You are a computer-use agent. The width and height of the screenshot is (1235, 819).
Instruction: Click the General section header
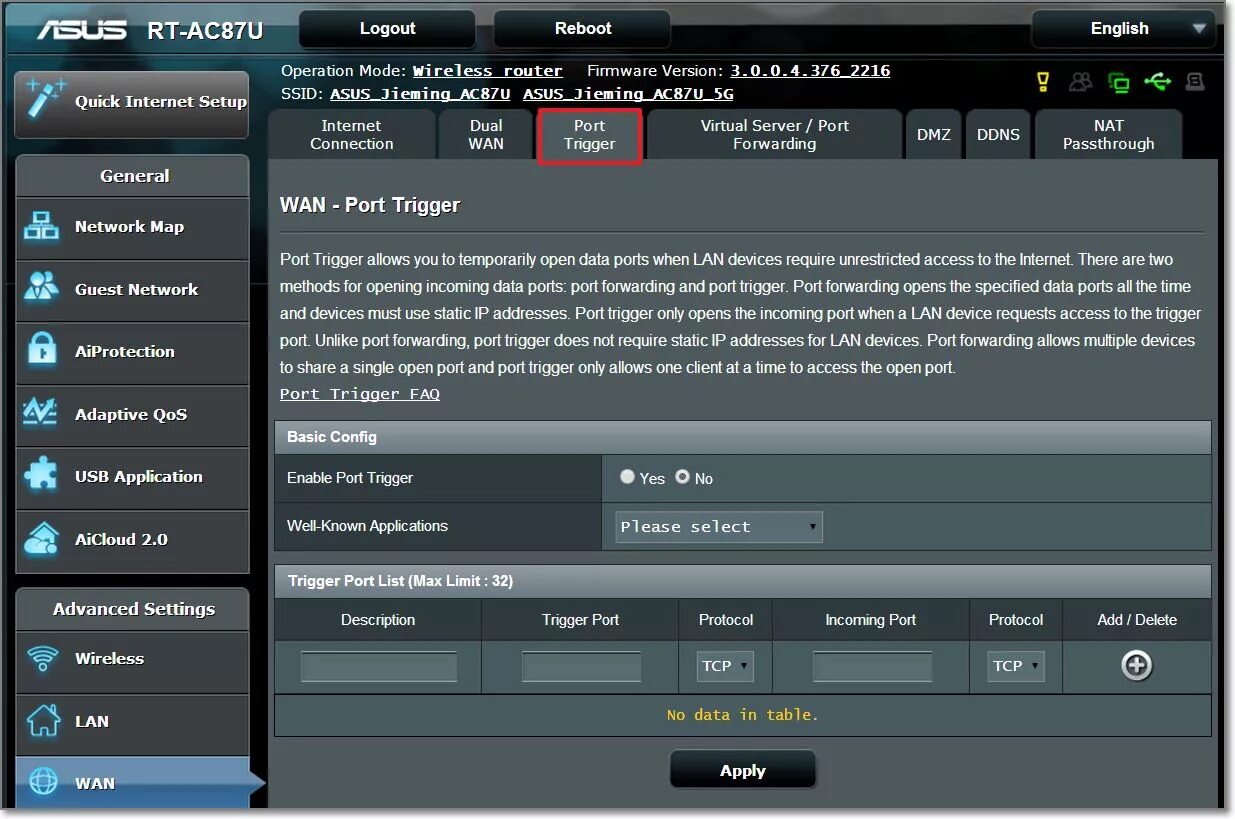click(134, 176)
